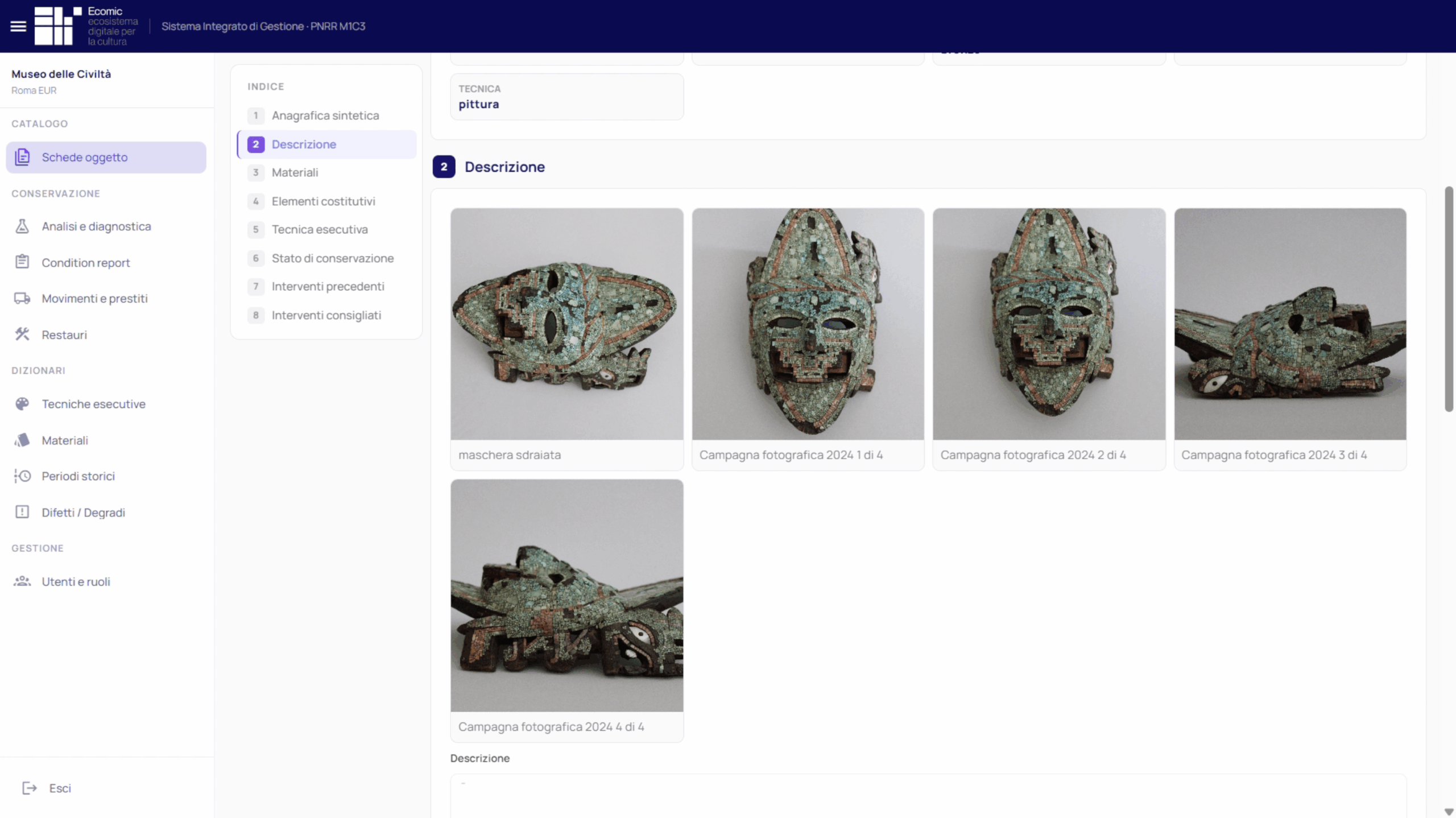Click the Ecomic logo in header
Viewport: 1456px width, 818px height.
tap(86, 26)
